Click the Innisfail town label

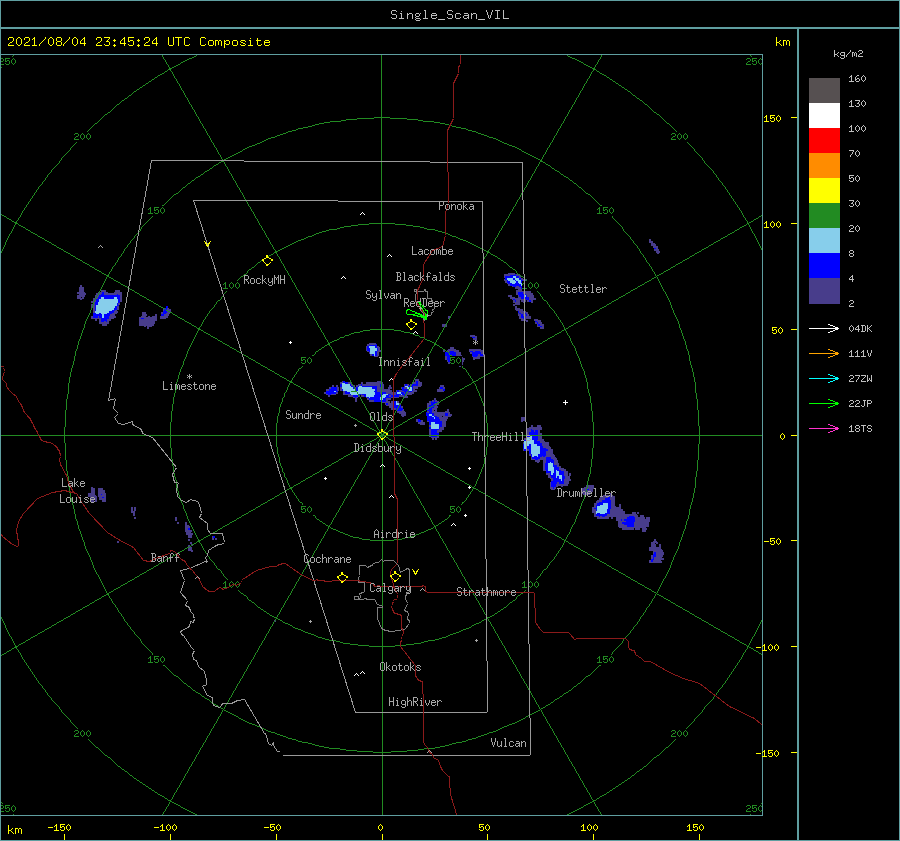(x=404, y=362)
